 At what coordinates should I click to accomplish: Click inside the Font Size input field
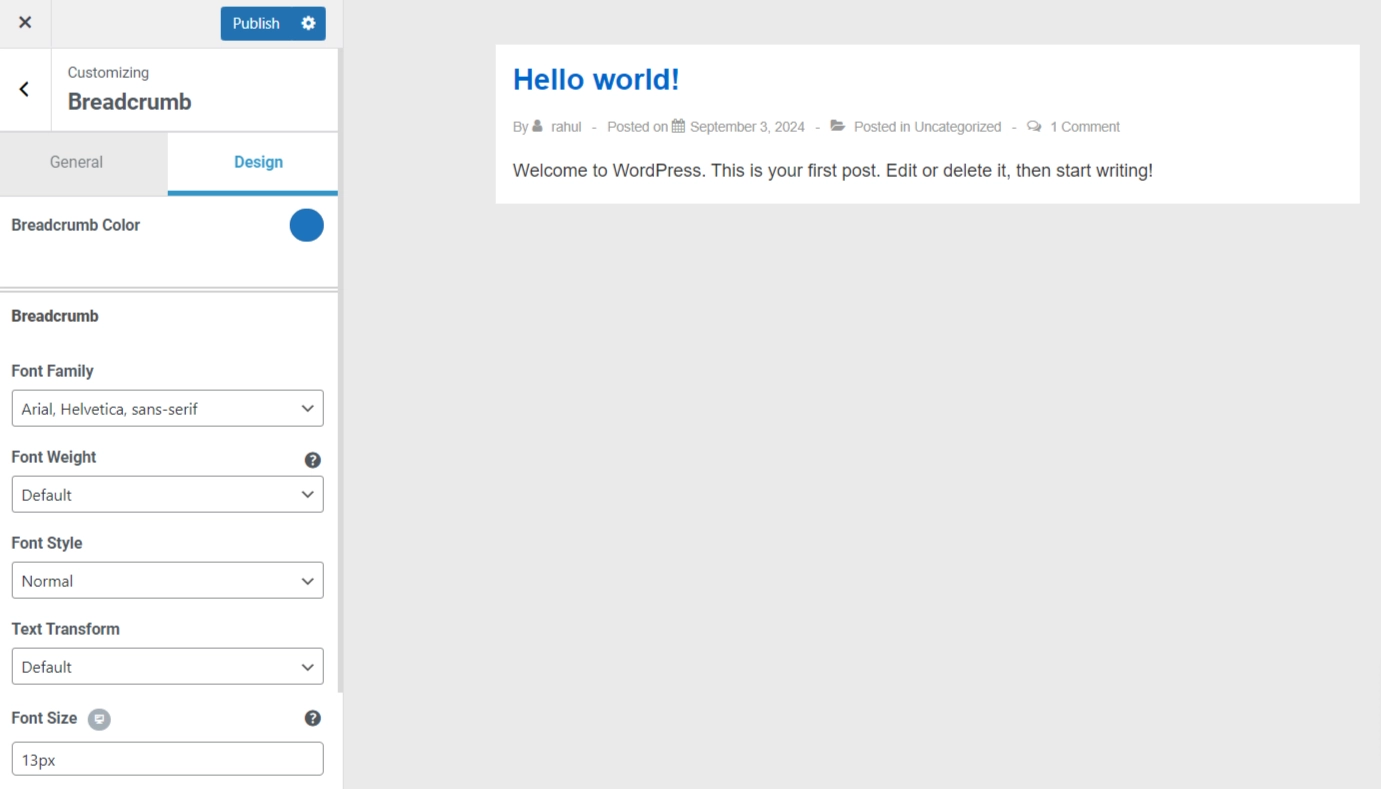[167, 759]
